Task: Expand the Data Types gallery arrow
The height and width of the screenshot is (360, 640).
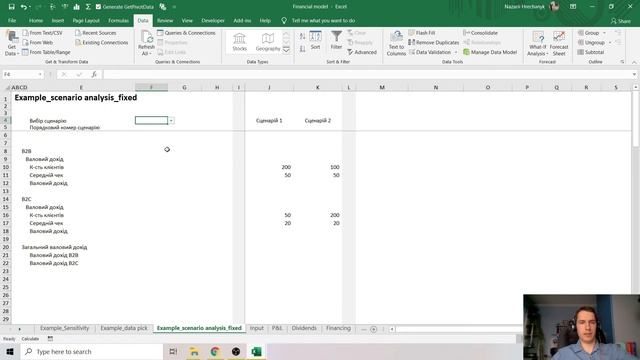Action: (x=287, y=50)
